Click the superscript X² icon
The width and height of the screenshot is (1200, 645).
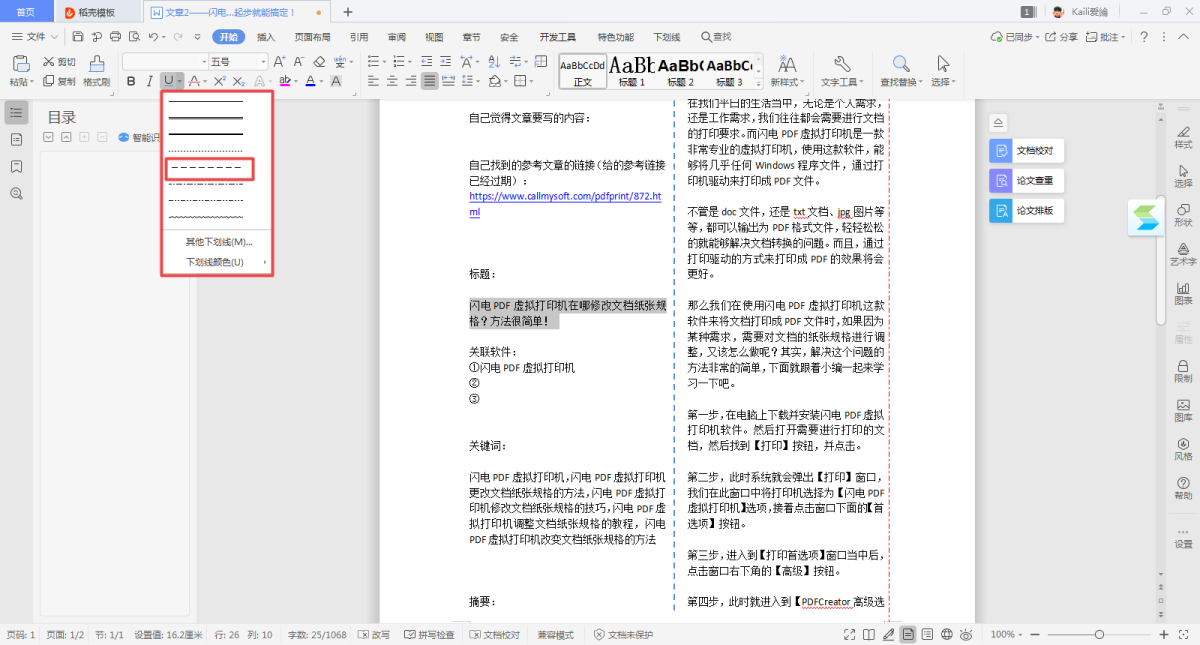coord(220,81)
